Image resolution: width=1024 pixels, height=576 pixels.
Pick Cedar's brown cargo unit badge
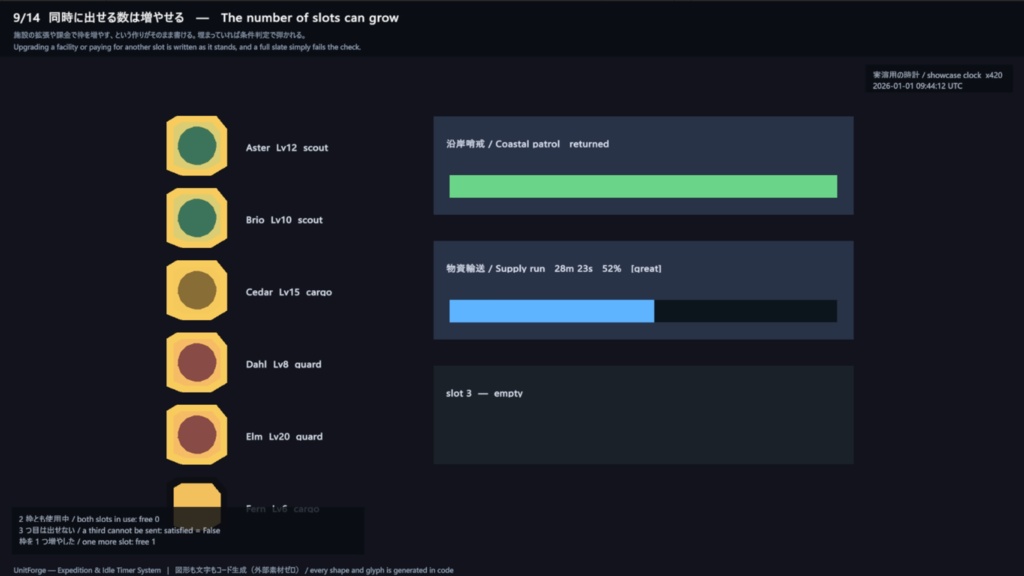pos(197,290)
